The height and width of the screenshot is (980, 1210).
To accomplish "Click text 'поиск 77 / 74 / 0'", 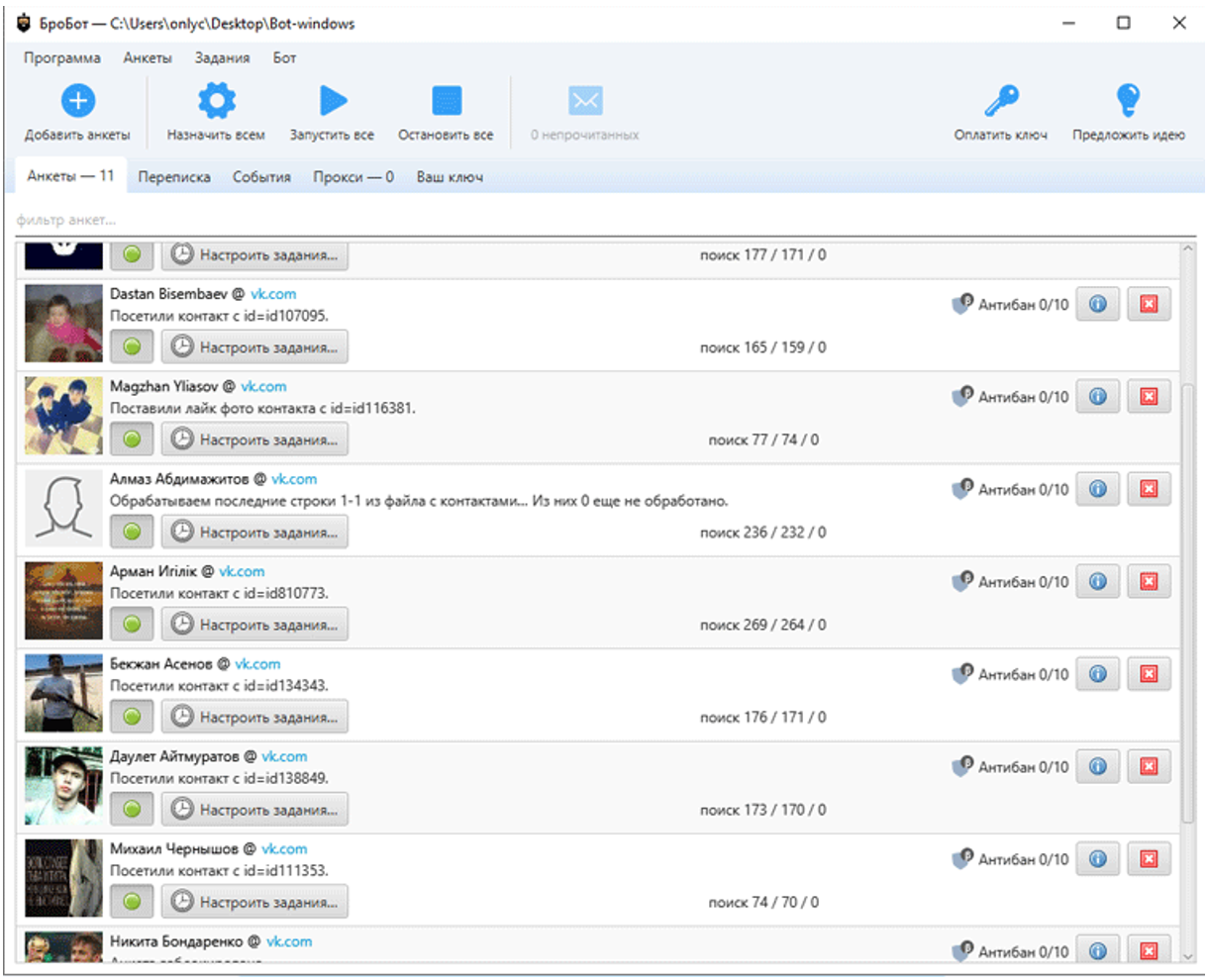I will click(x=763, y=440).
